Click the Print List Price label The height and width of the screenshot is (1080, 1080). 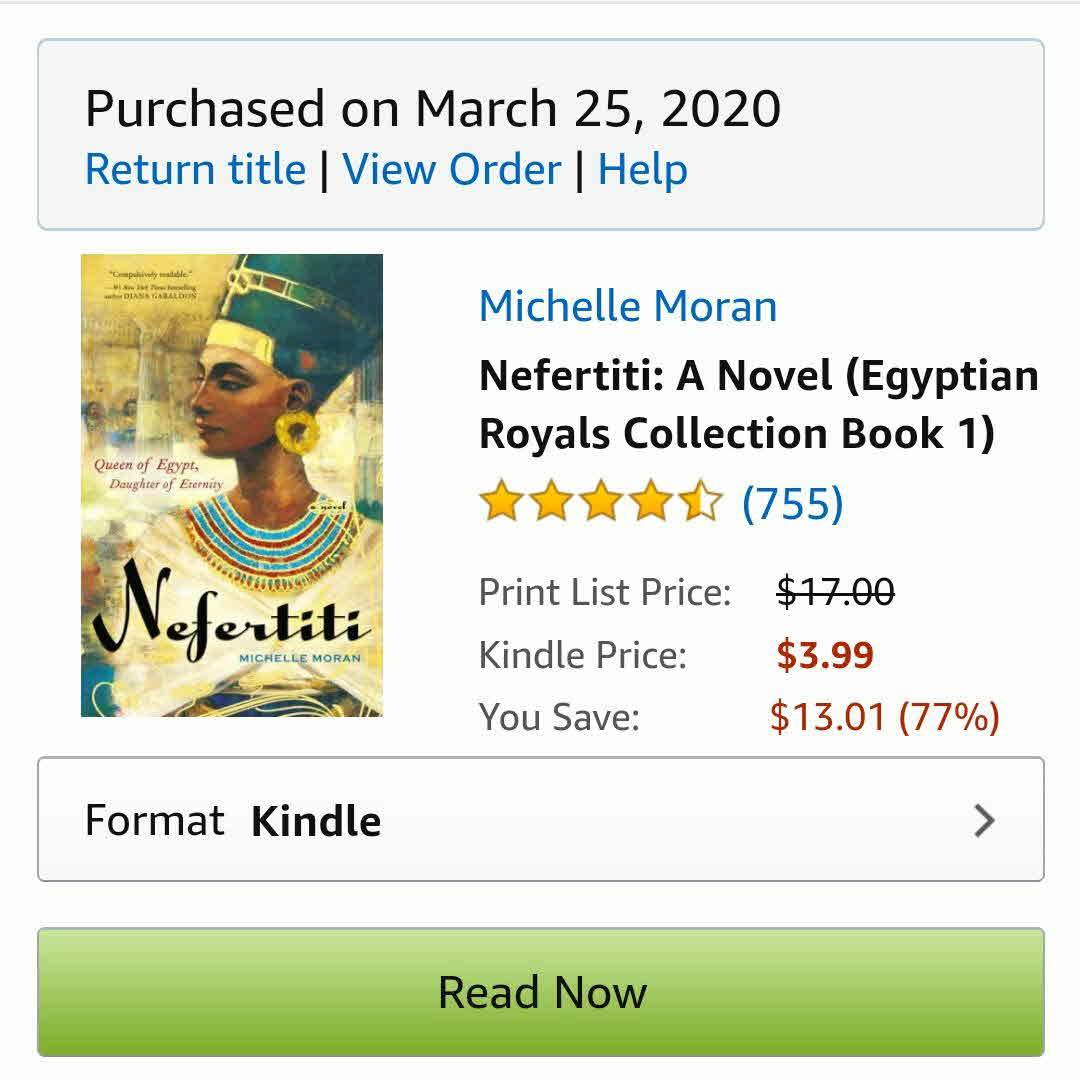coord(605,592)
